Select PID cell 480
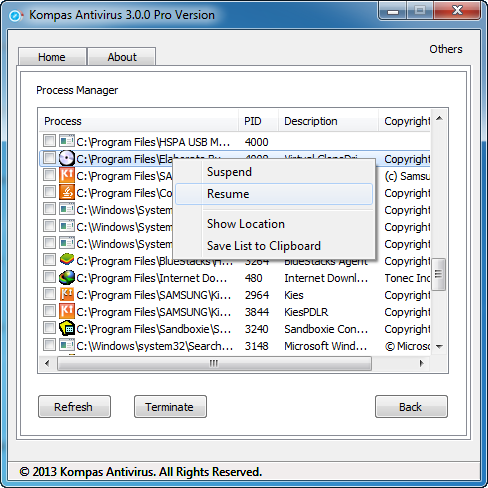488x488 pixels. tap(253, 278)
